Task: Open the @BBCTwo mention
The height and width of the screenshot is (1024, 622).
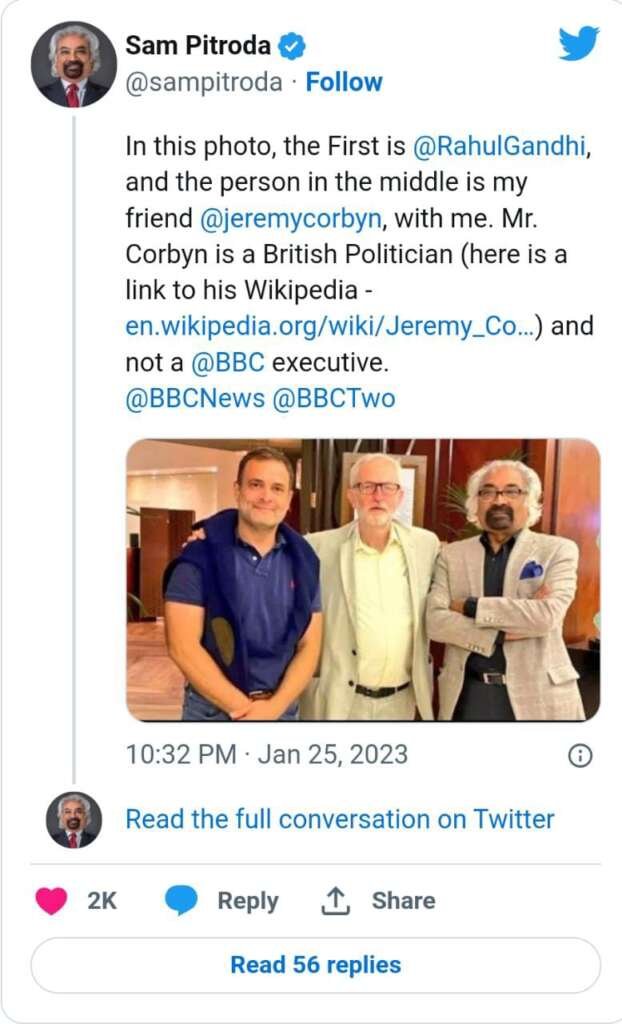Action: point(333,398)
